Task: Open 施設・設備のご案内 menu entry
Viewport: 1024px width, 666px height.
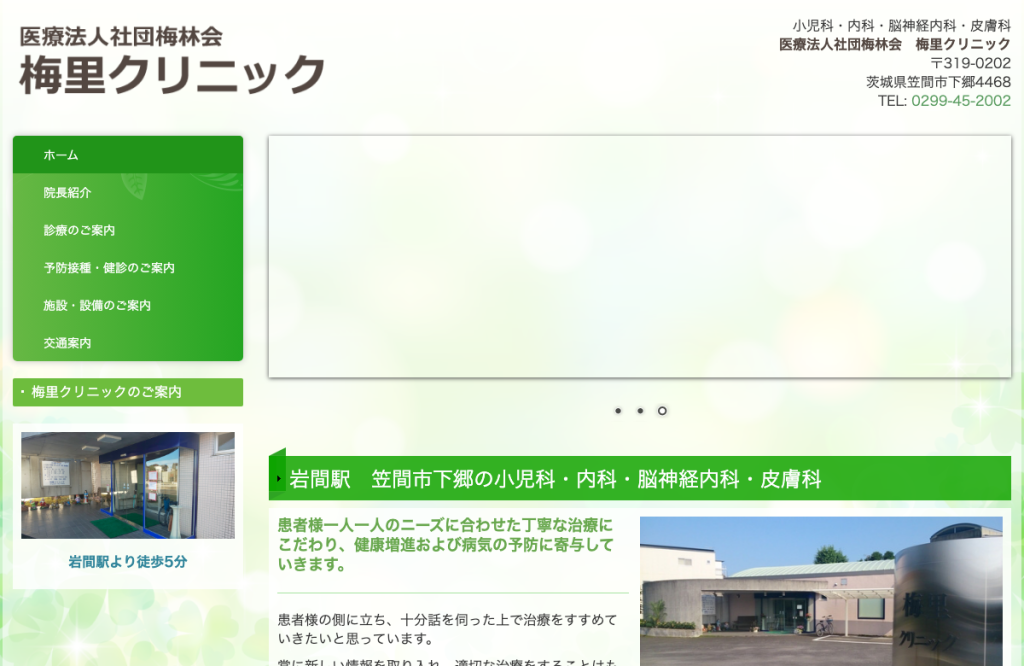Action: [128, 305]
